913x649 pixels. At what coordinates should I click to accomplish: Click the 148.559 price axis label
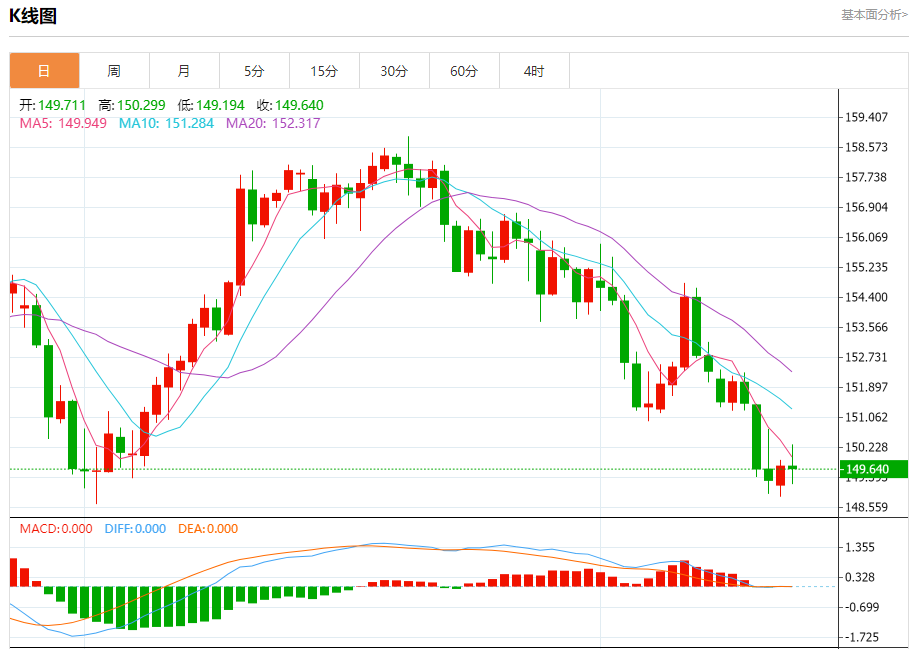(866, 507)
